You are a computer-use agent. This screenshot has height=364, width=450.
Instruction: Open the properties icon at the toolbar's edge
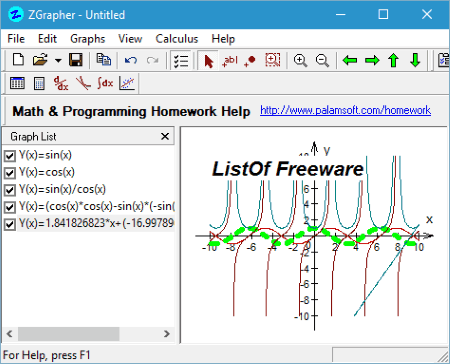[443, 61]
